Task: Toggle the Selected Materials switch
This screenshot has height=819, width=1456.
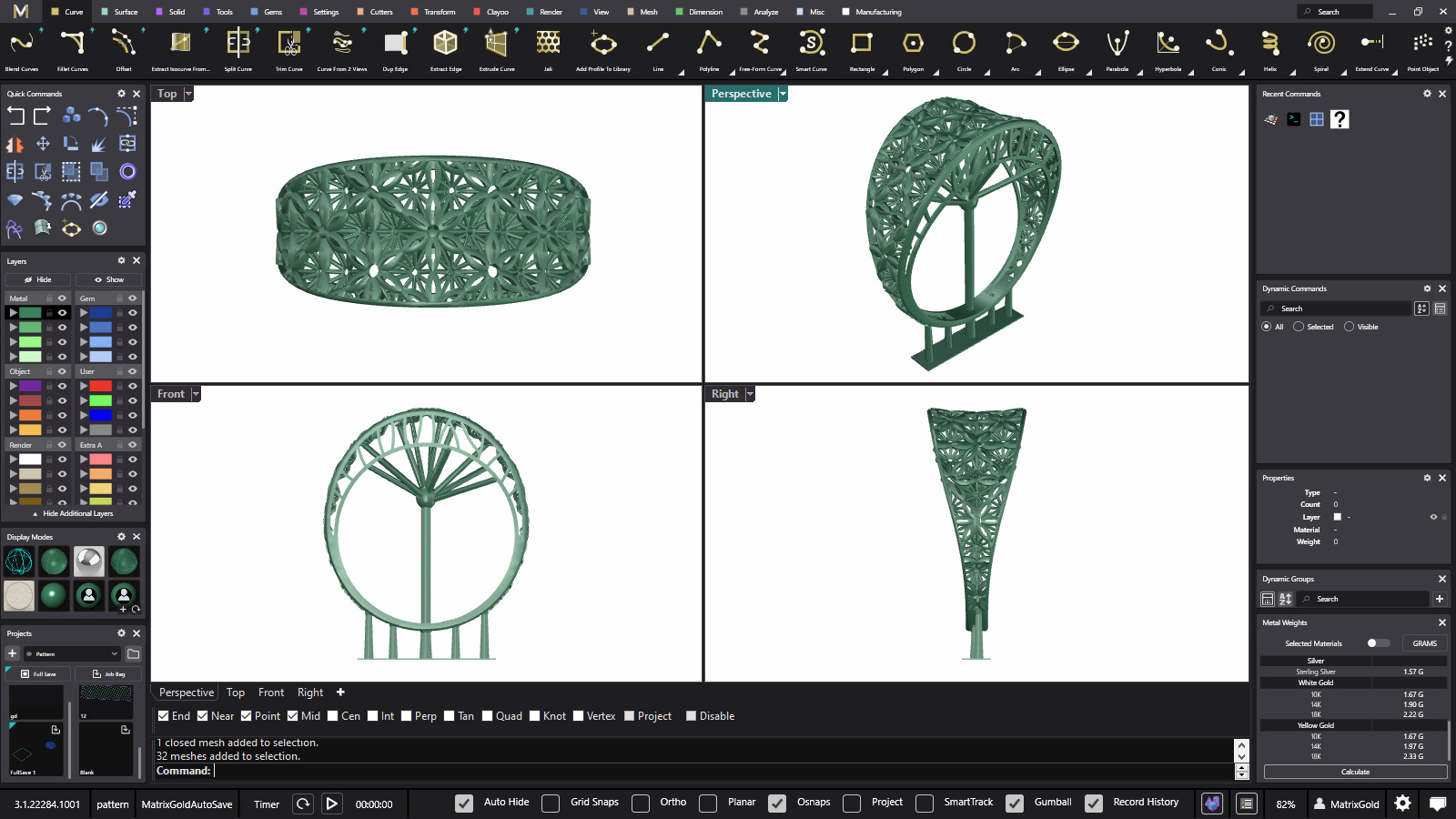Action: click(1378, 643)
